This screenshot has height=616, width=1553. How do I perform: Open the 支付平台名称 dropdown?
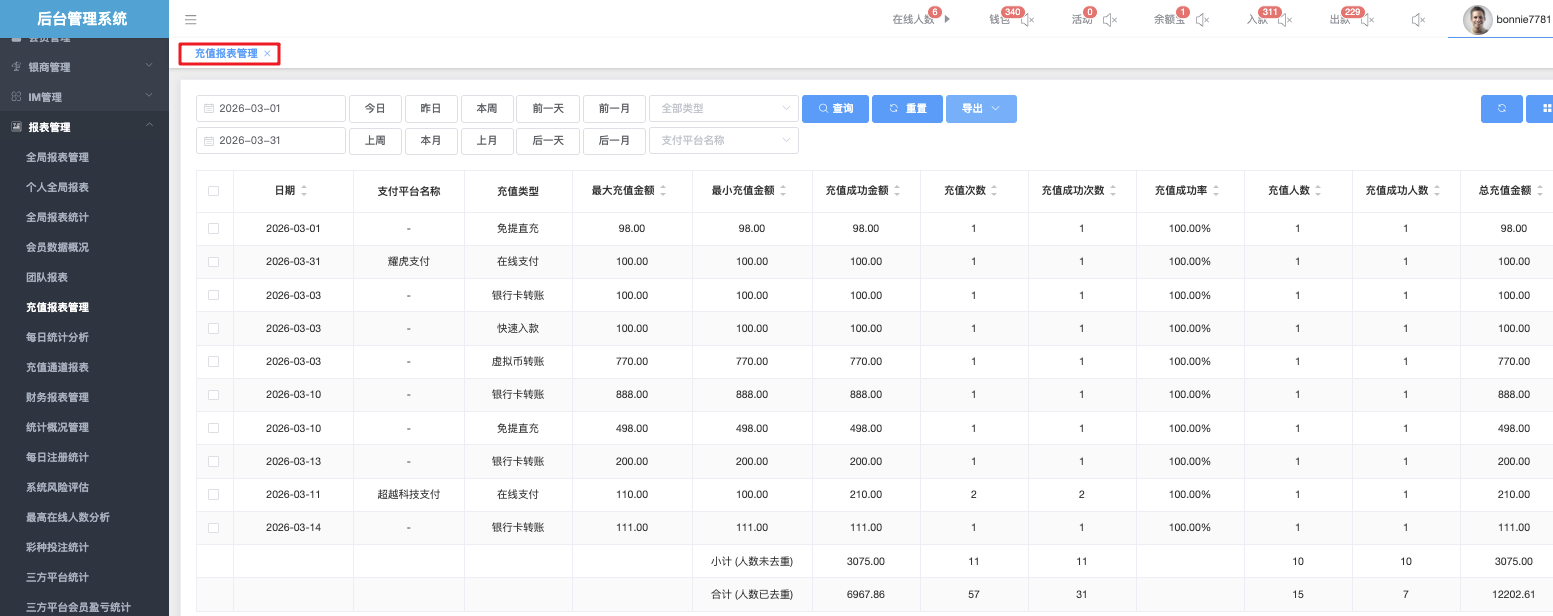[723, 141]
